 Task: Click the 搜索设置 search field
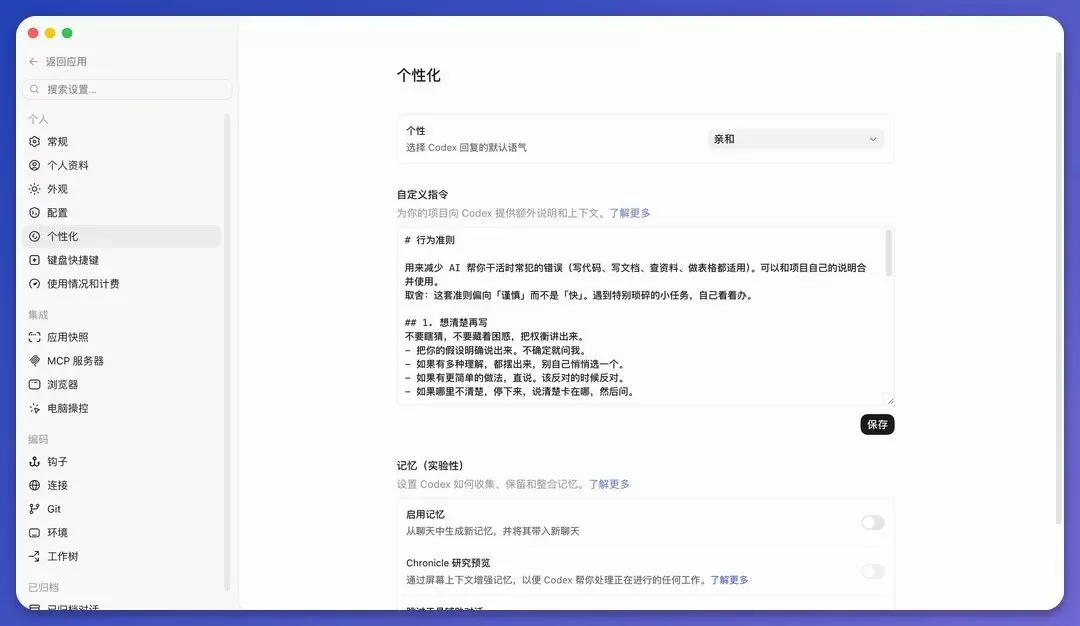coord(127,89)
